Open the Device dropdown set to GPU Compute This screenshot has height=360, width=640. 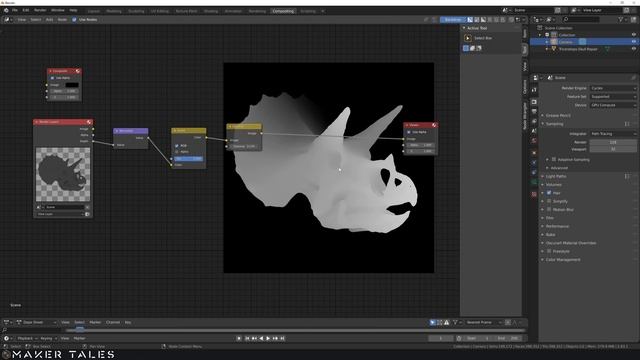(613, 105)
